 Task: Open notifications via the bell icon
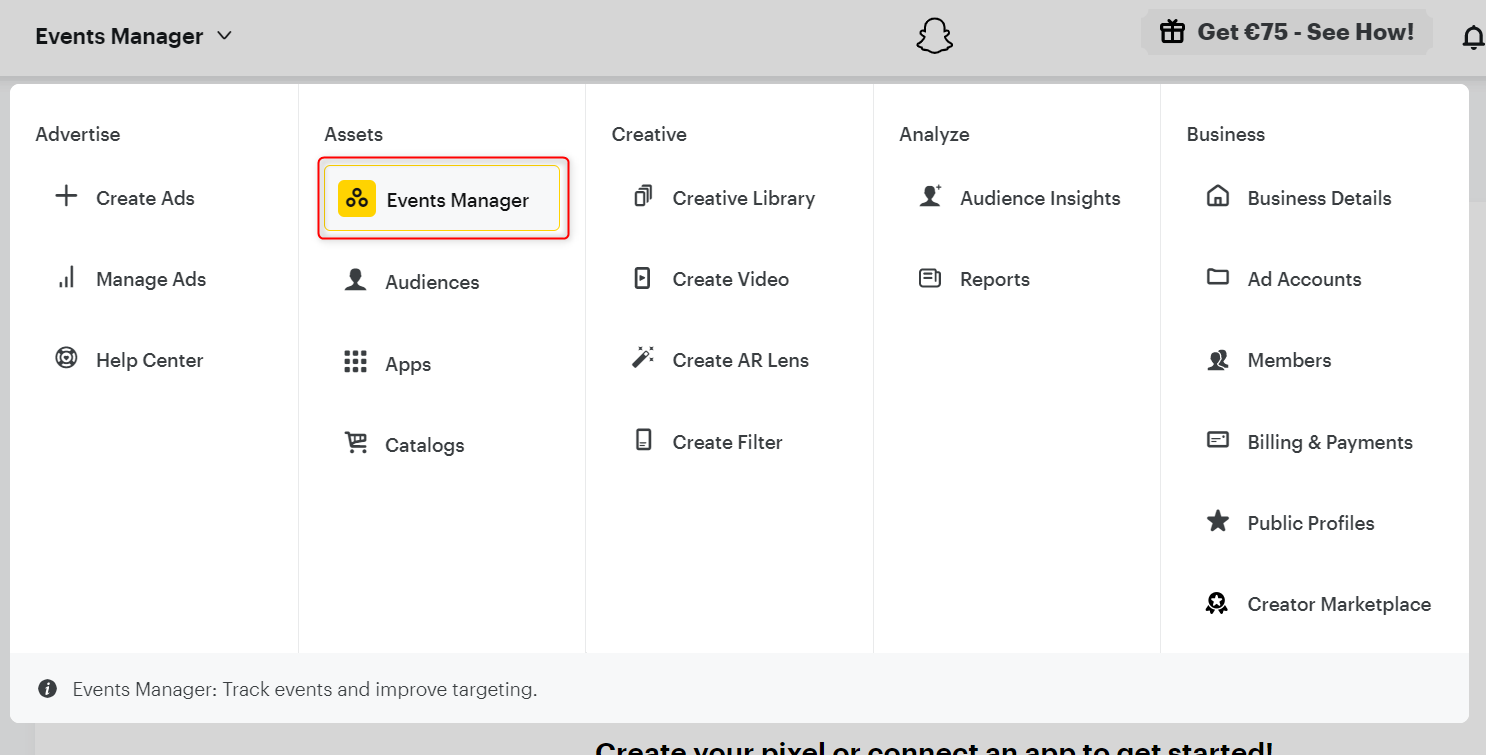coord(1473,38)
